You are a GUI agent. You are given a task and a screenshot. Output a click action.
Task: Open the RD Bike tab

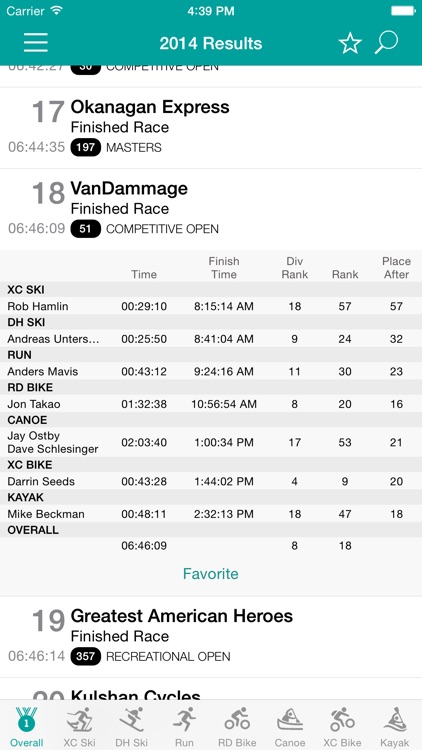coord(237,726)
